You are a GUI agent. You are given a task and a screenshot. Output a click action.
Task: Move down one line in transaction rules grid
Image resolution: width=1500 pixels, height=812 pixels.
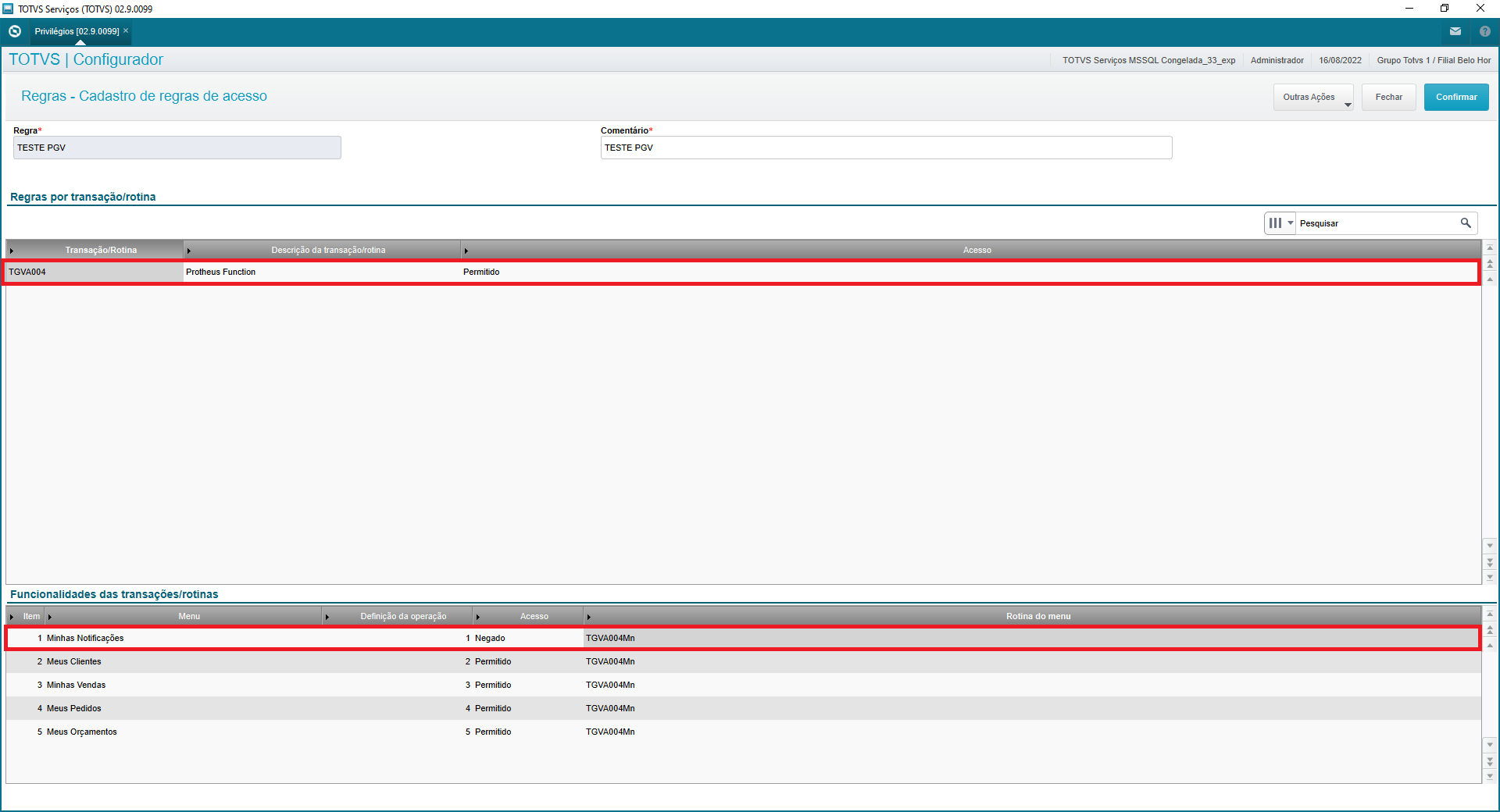[x=1490, y=546]
